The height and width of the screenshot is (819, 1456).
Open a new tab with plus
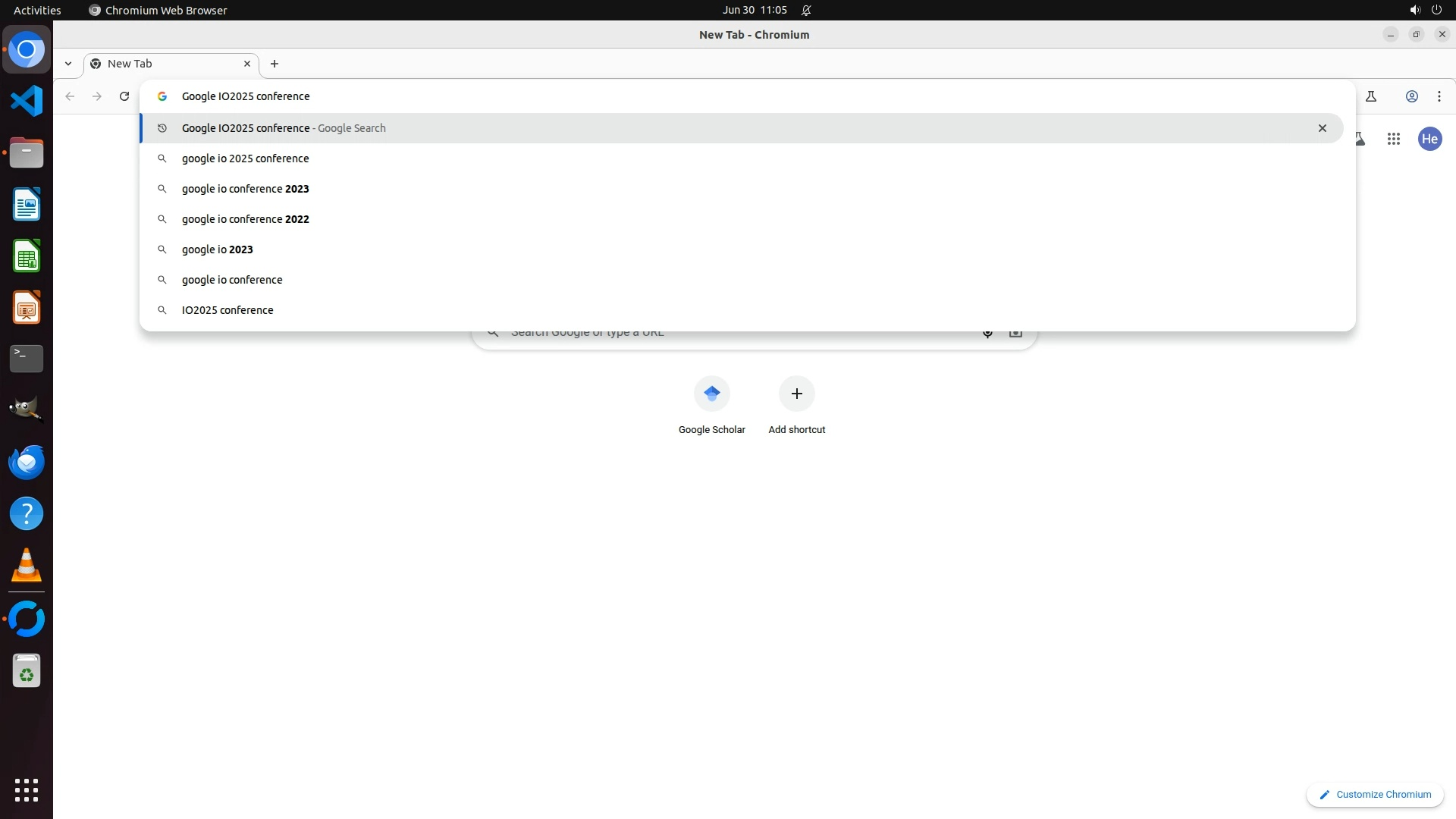(275, 64)
